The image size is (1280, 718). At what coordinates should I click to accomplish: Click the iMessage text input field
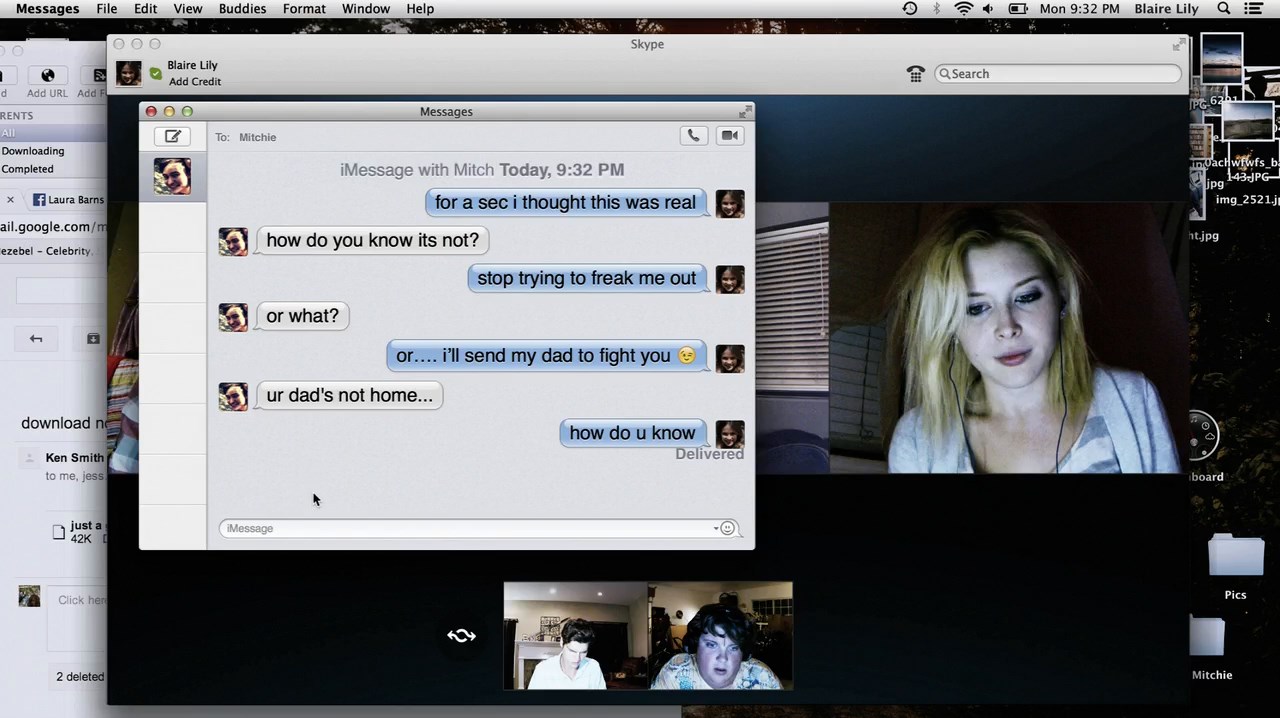click(465, 528)
